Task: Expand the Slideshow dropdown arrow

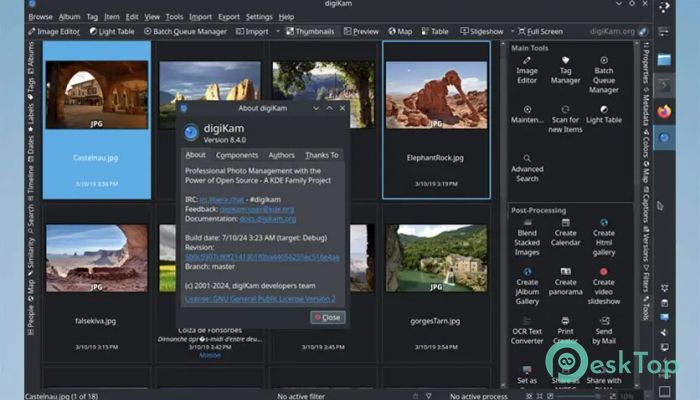Action: point(512,31)
